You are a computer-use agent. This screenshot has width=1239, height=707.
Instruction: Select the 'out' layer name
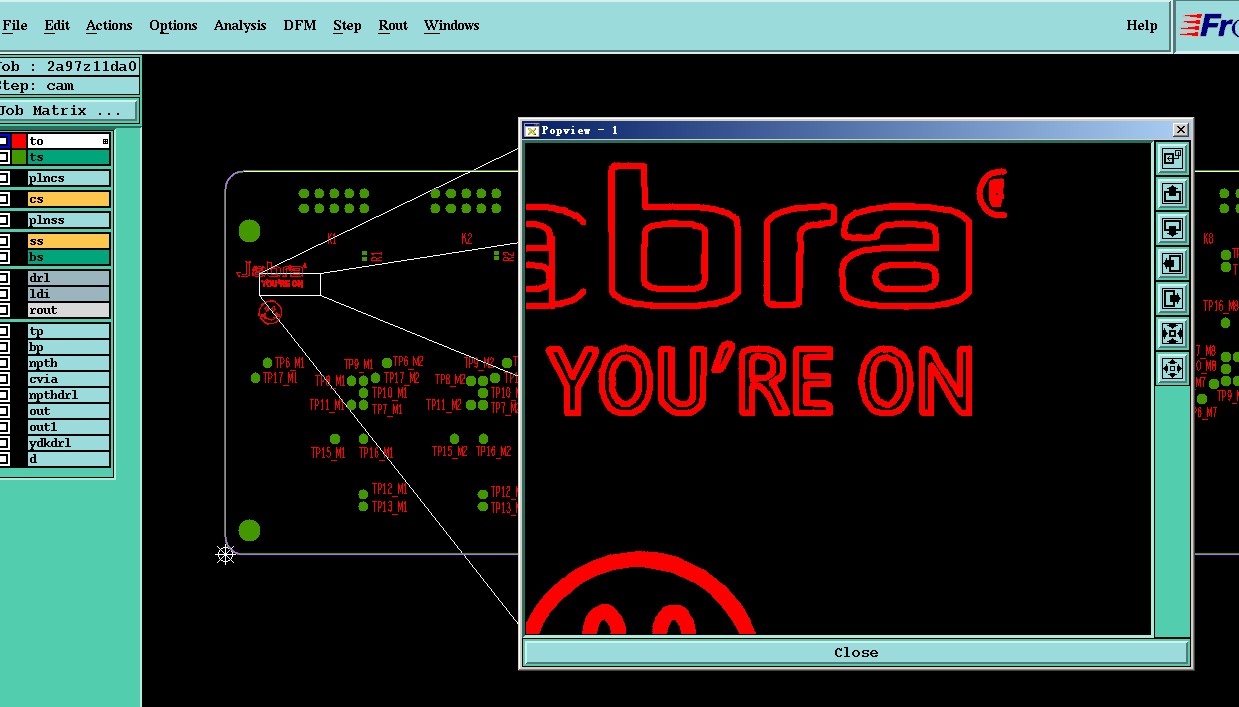(69, 411)
